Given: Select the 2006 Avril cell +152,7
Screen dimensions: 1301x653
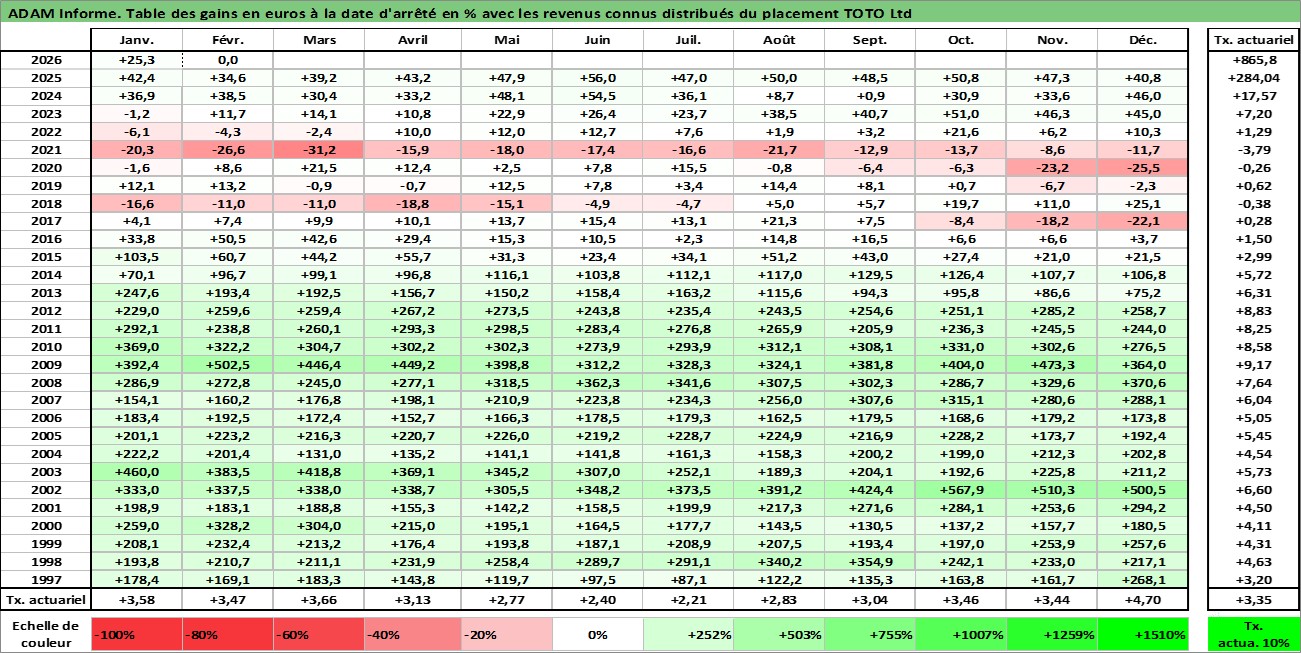Looking at the screenshot, I should (413, 418).
